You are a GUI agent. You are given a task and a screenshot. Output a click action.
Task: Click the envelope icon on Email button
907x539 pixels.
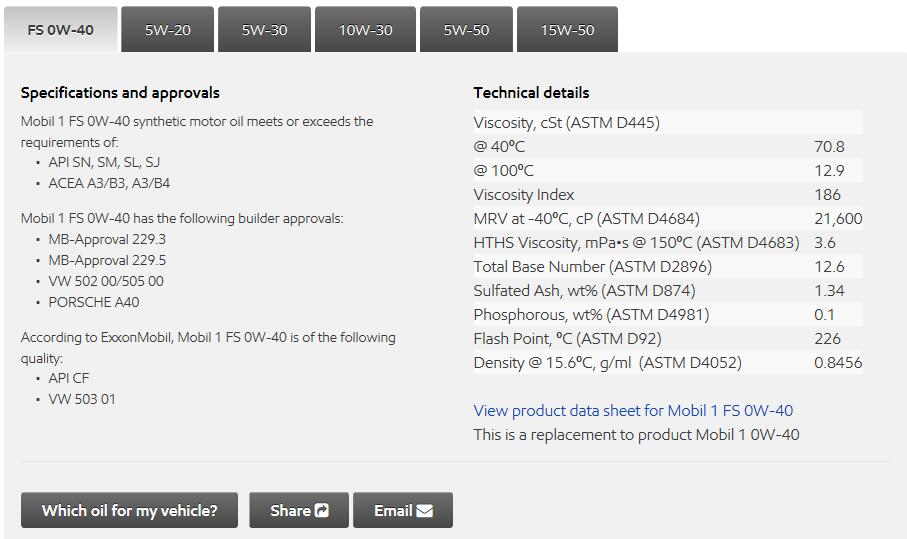click(425, 511)
